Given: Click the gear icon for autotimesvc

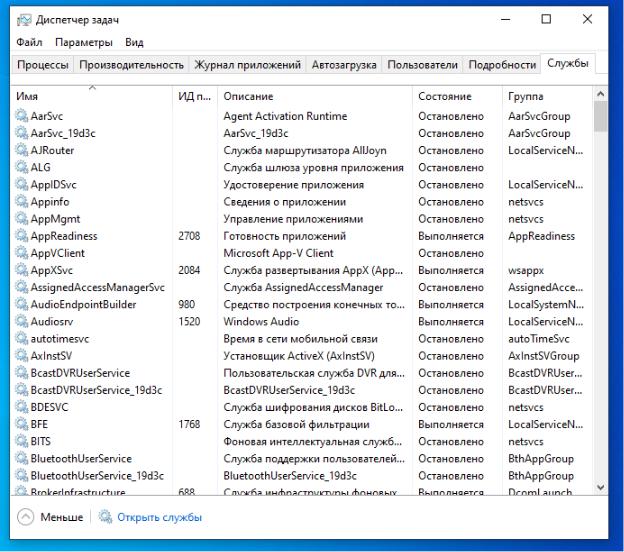Looking at the screenshot, I should pyautogui.click(x=21, y=338).
